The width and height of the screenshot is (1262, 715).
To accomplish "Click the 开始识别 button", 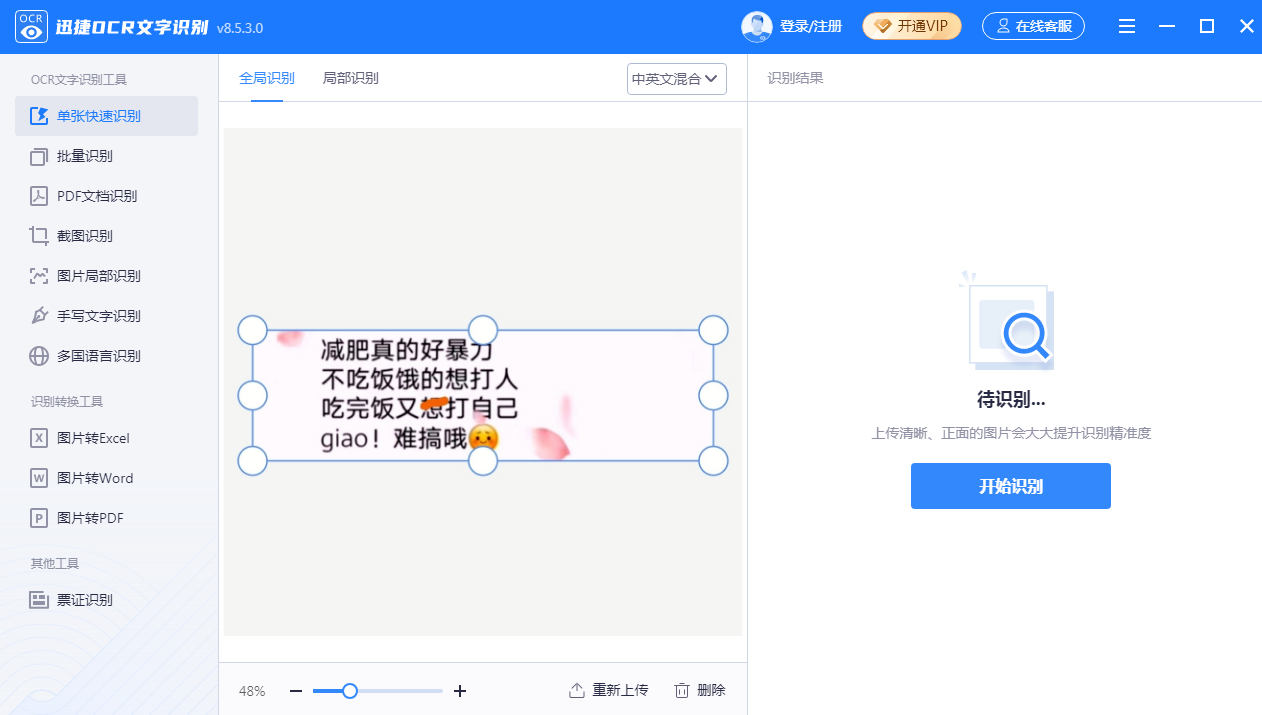I will pyautogui.click(x=1011, y=486).
